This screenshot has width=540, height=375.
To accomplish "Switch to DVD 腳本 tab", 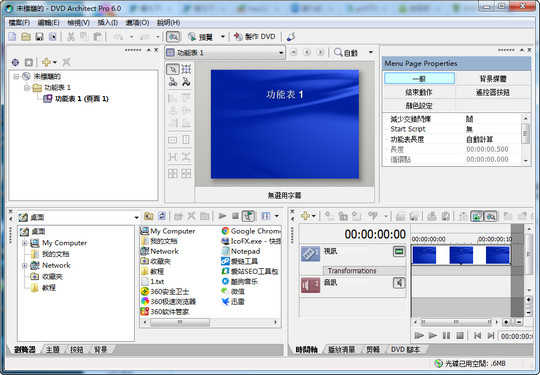I will click(405, 350).
